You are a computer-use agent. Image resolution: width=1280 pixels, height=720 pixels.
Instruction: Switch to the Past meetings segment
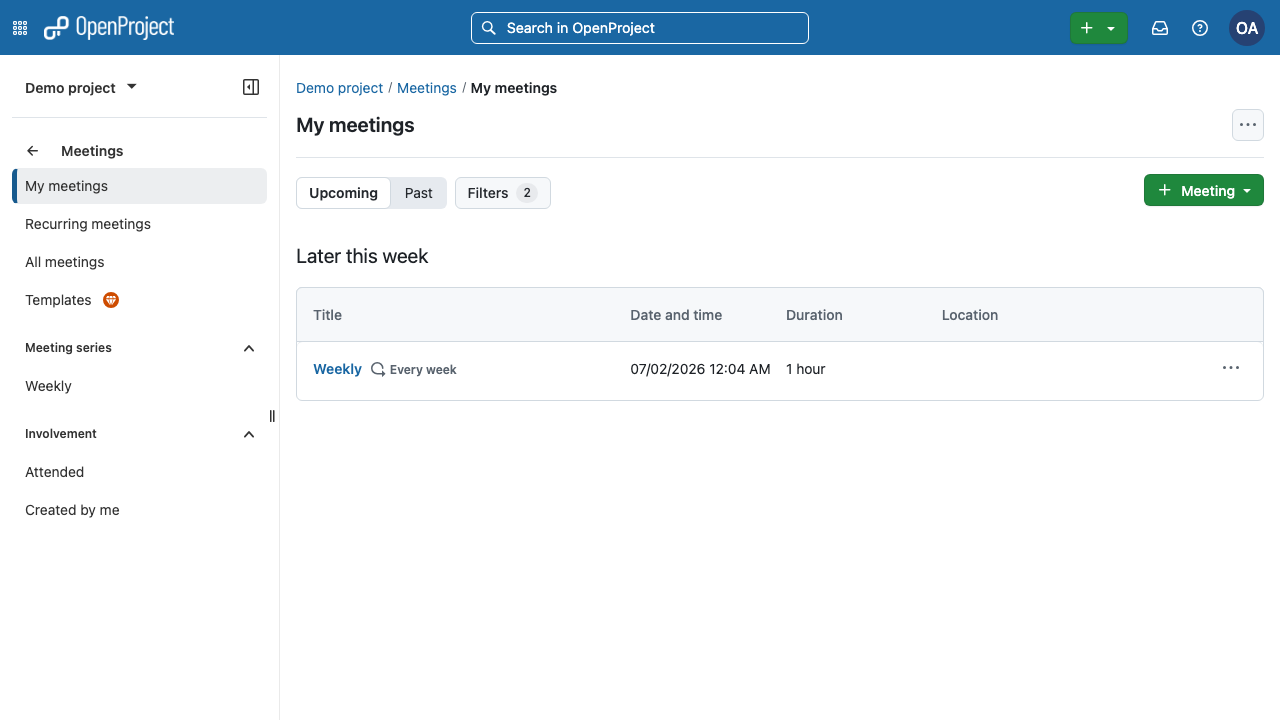pyautogui.click(x=419, y=193)
